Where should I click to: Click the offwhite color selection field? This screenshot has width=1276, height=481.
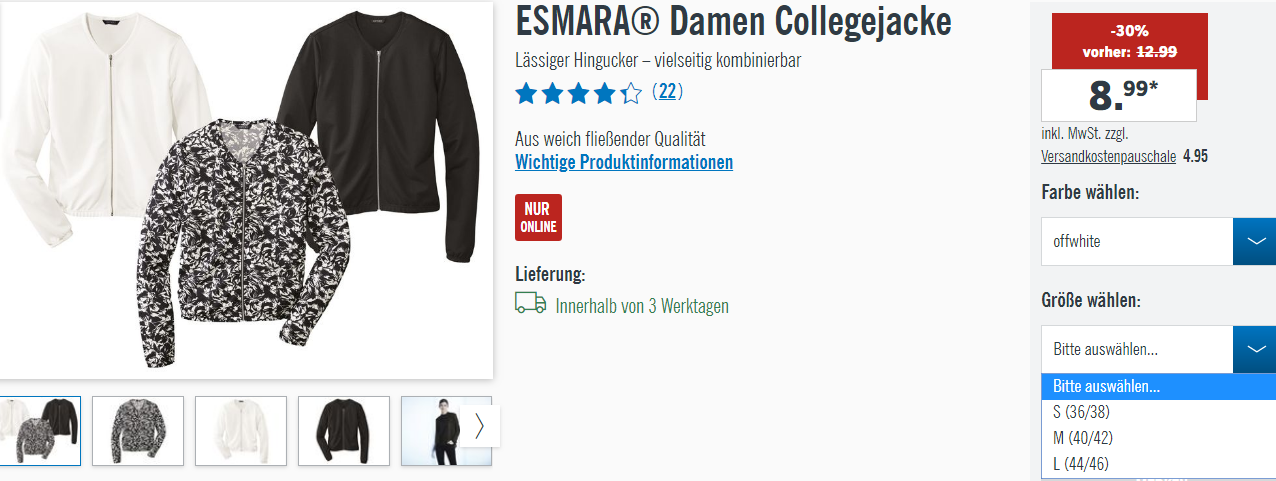[1137, 241]
